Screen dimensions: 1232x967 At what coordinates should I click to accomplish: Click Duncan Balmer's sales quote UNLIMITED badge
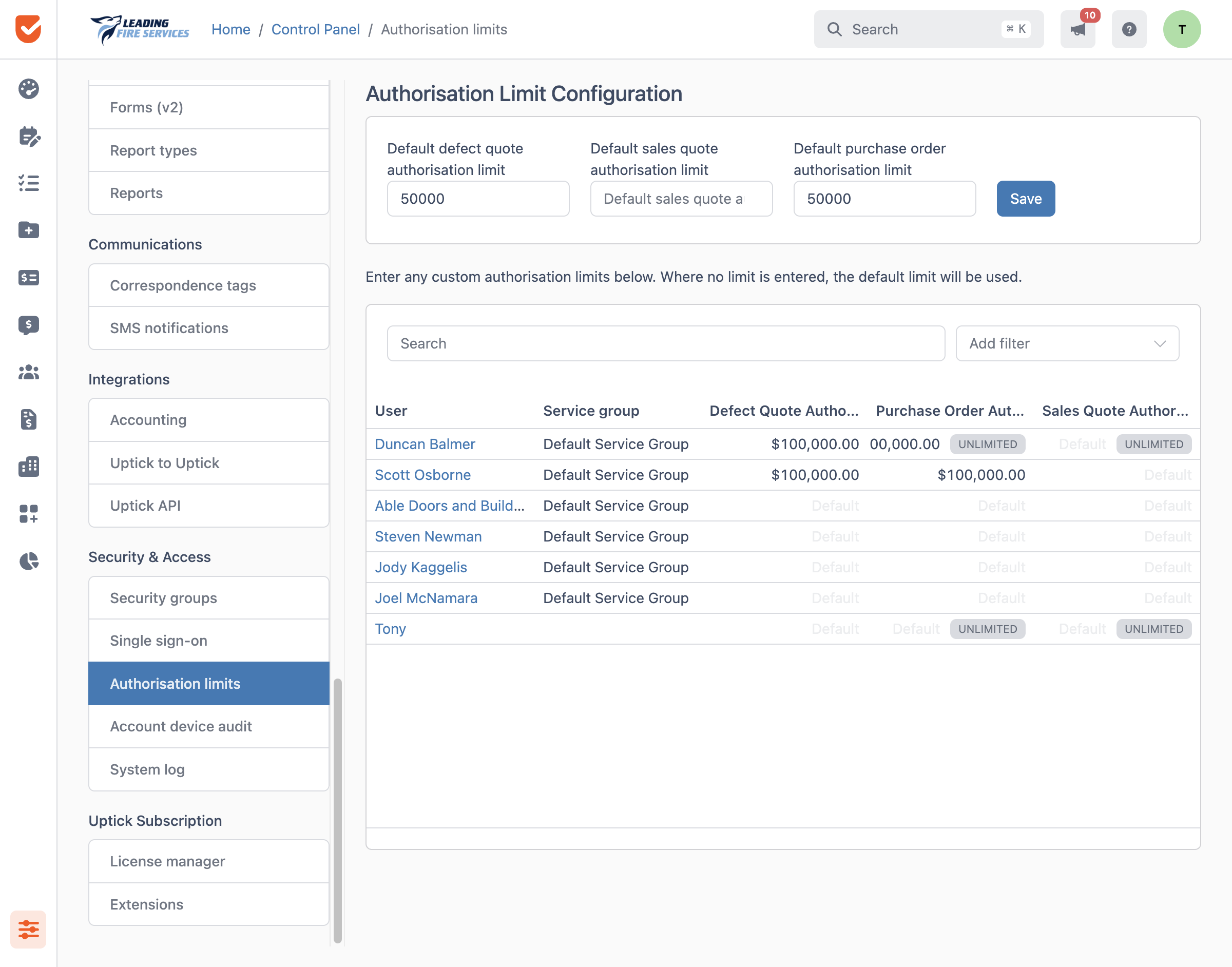pos(1154,444)
